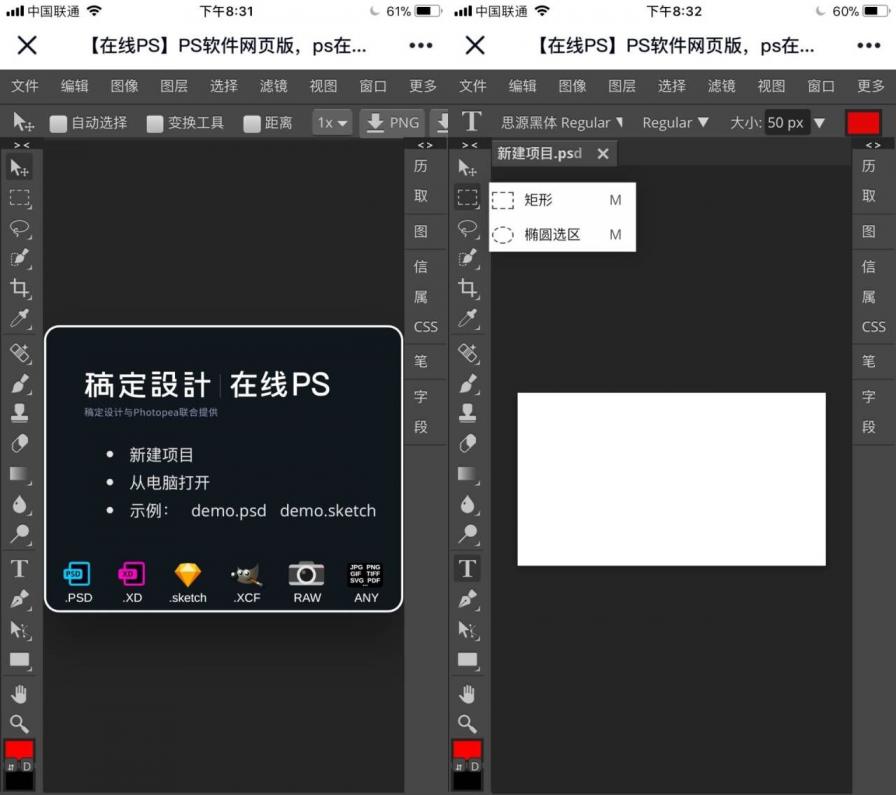Screen dimensions: 896x795
Task: Export using the PNG download button
Action: (x=393, y=122)
